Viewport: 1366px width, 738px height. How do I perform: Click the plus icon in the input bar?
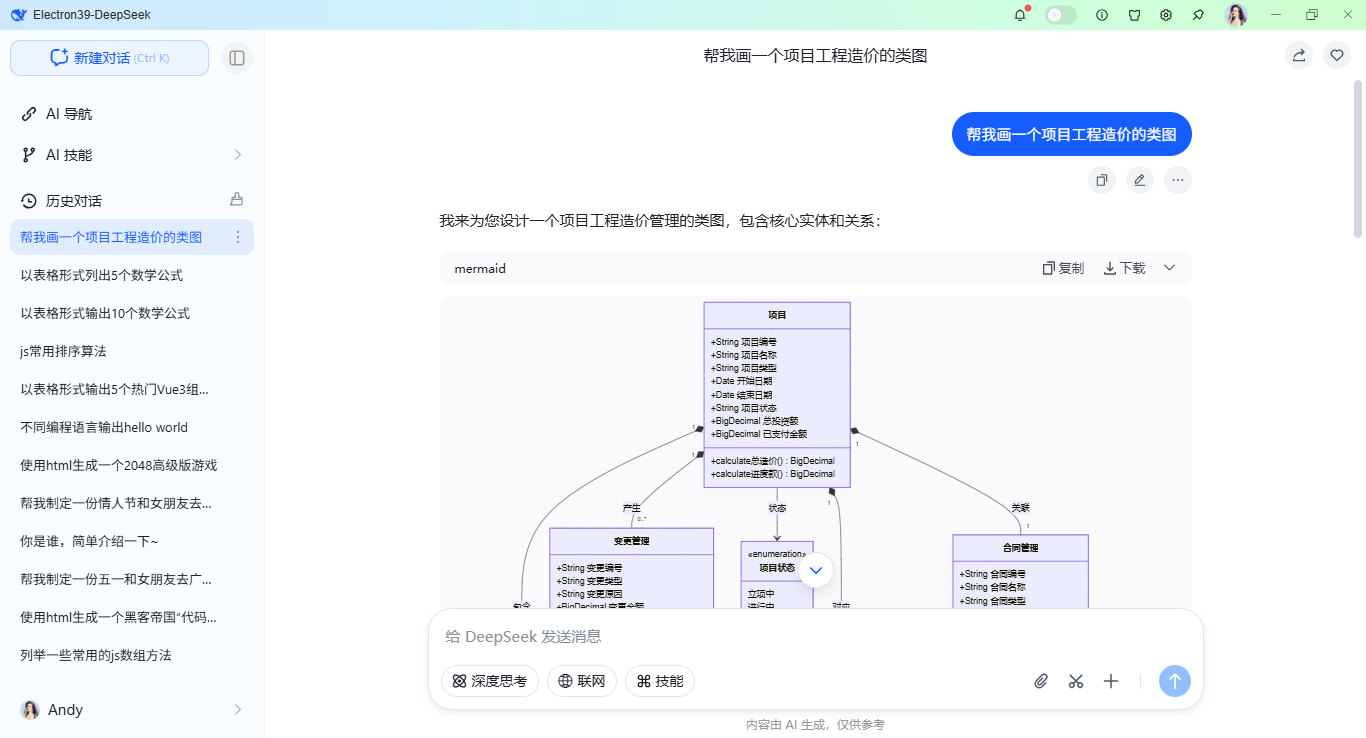[1111, 681]
